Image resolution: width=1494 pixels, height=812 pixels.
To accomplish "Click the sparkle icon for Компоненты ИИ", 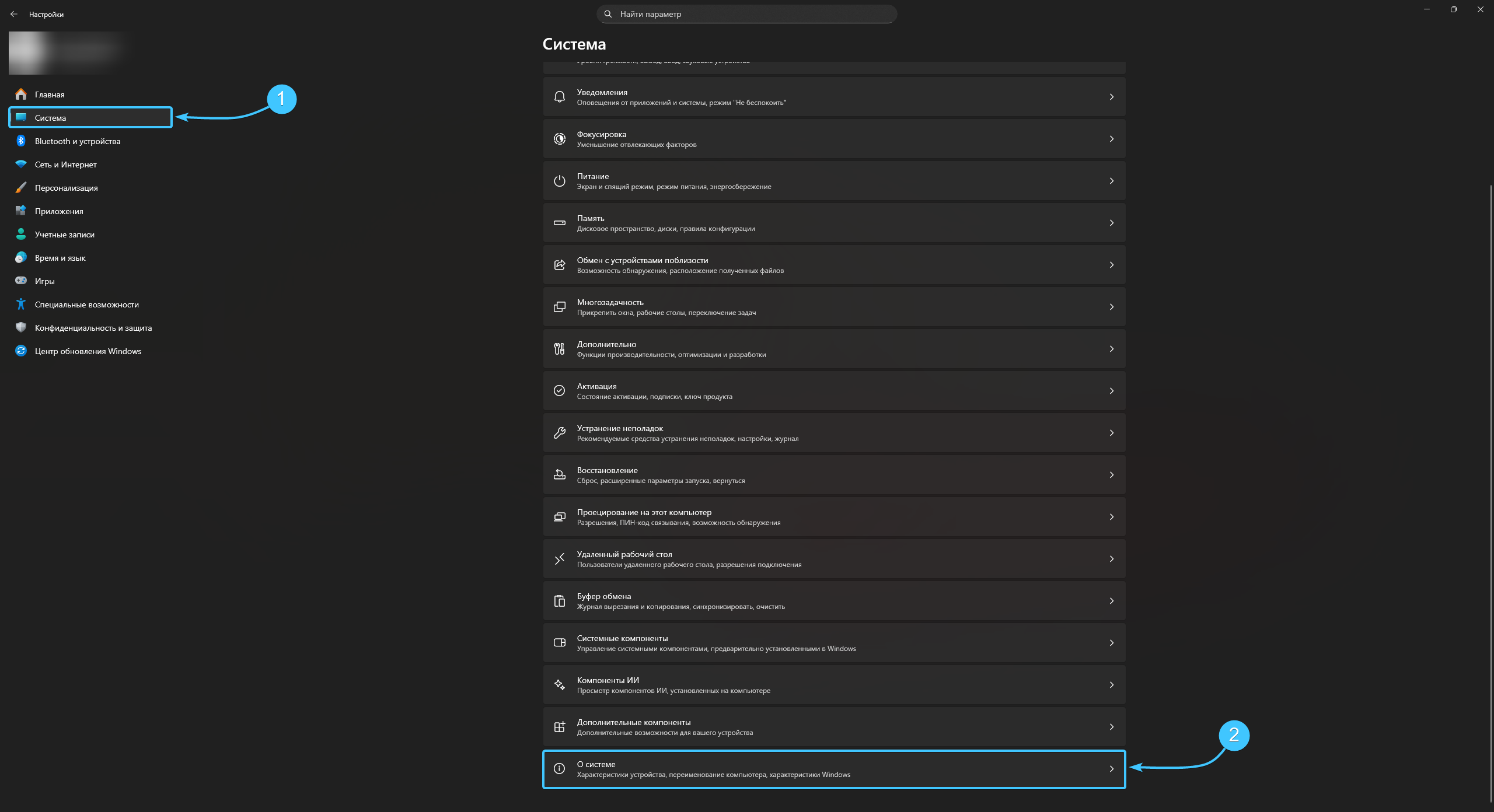I will 559,685.
